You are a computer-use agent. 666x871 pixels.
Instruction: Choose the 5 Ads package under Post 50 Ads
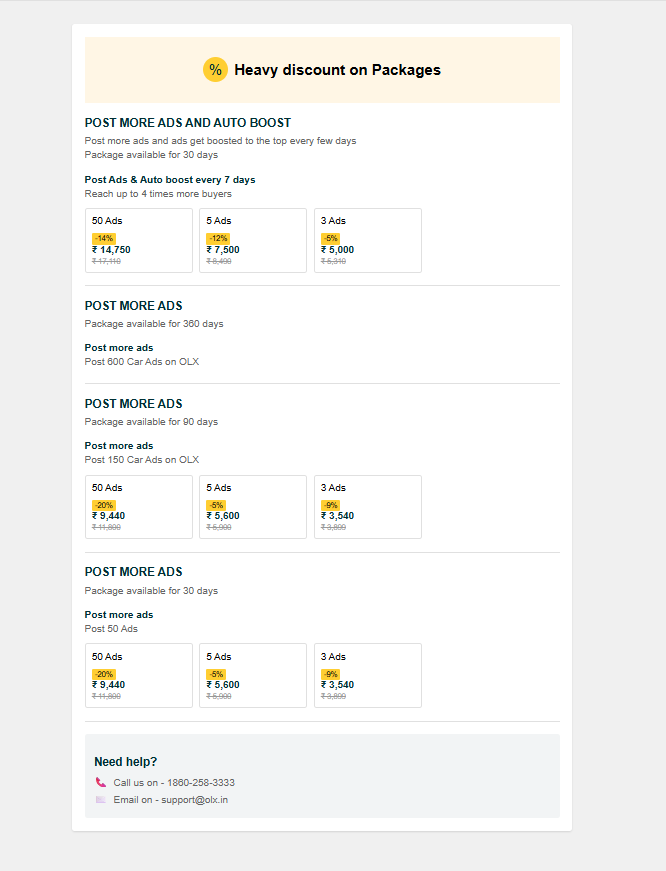pos(253,675)
